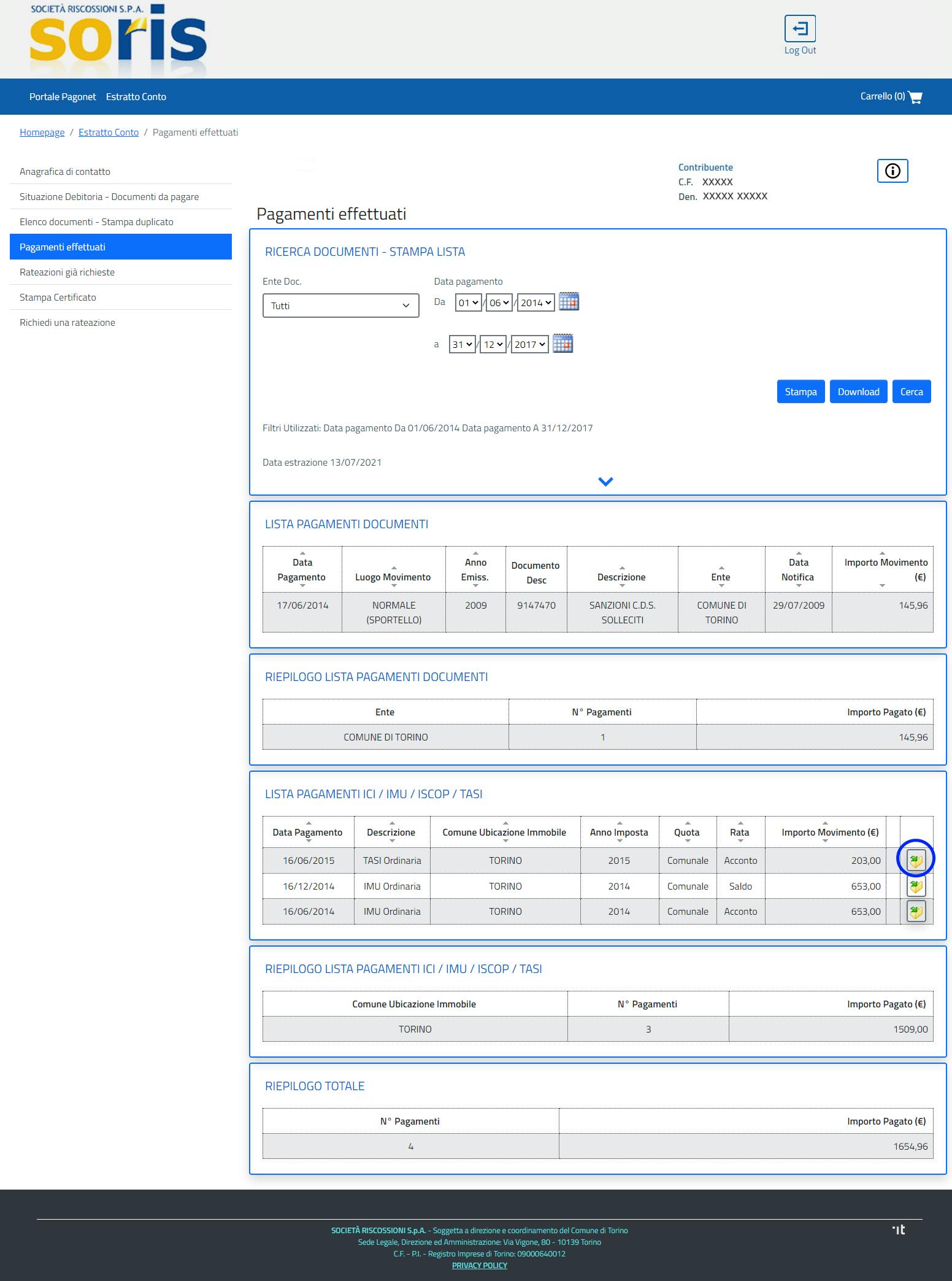Go to Stampa Certificato sidebar item
This screenshot has height=1281, width=952.
[x=58, y=298]
